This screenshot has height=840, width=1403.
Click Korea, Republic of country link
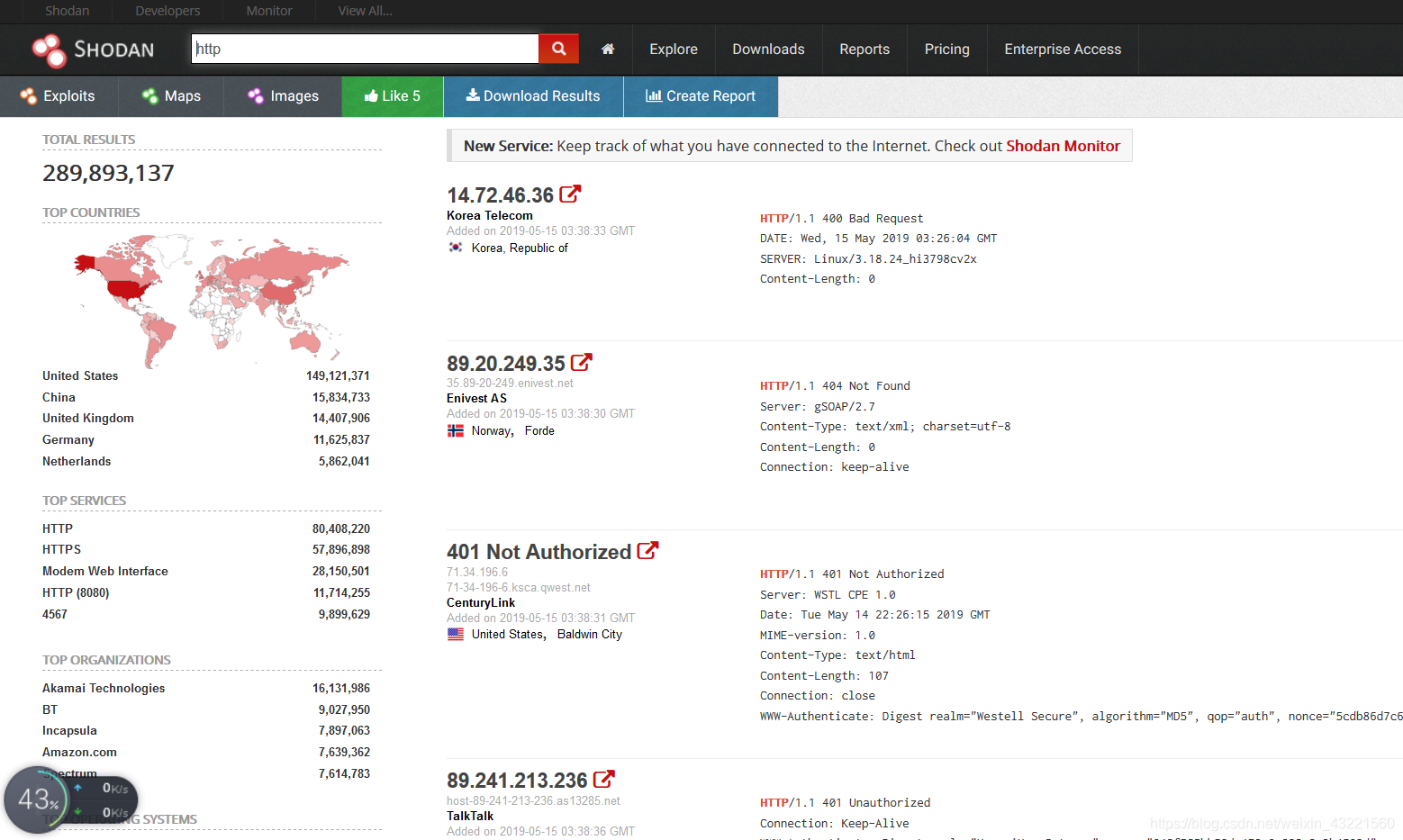520,248
